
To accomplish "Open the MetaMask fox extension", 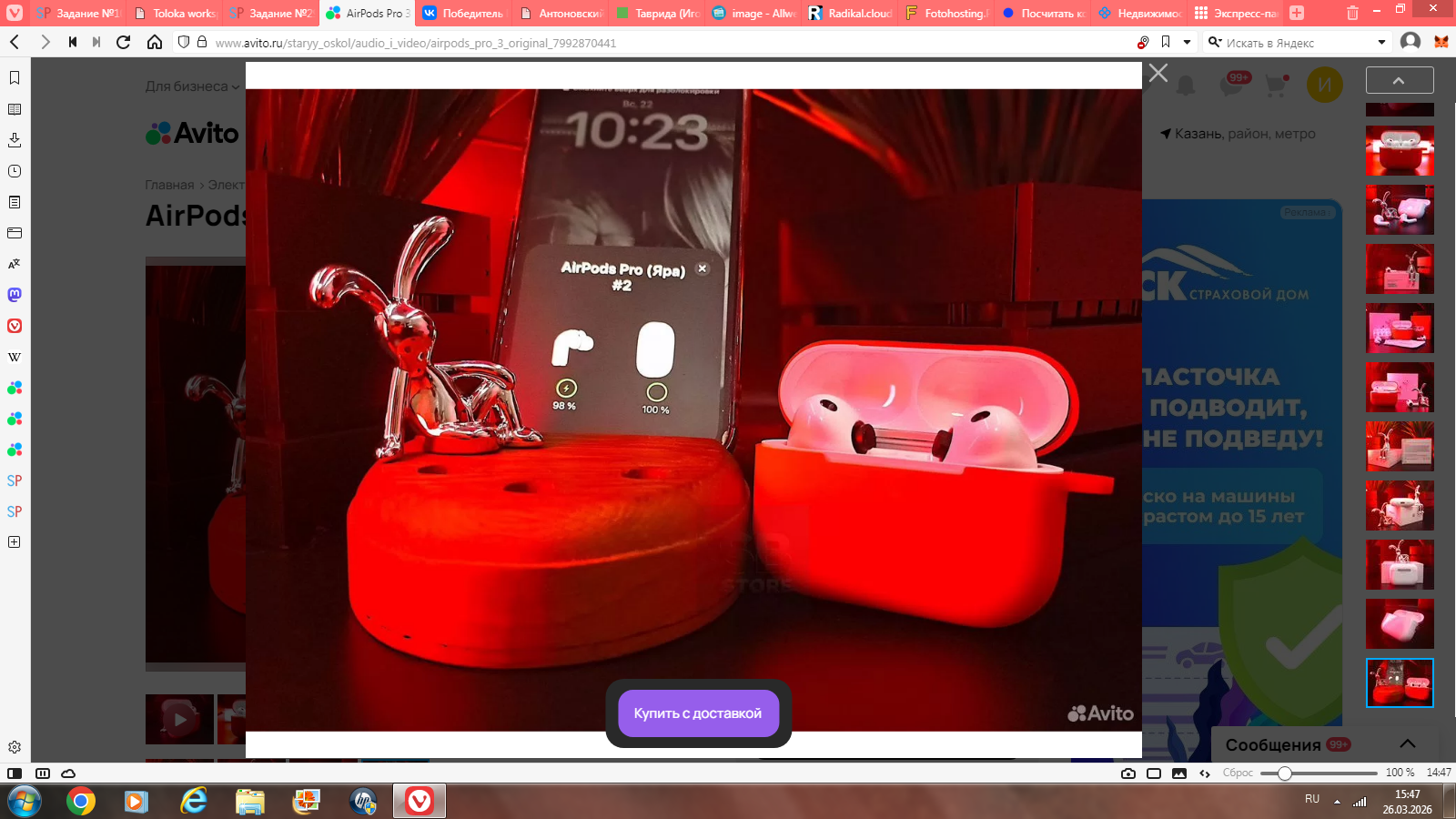I will (x=1441, y=42).
